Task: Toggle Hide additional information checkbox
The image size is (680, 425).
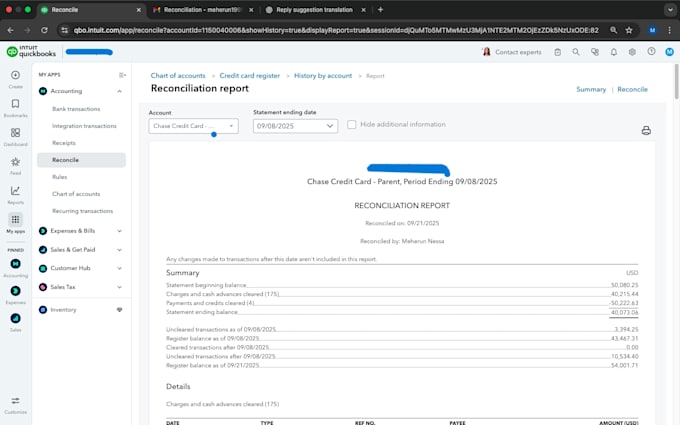Action: [x=352, y=124]
